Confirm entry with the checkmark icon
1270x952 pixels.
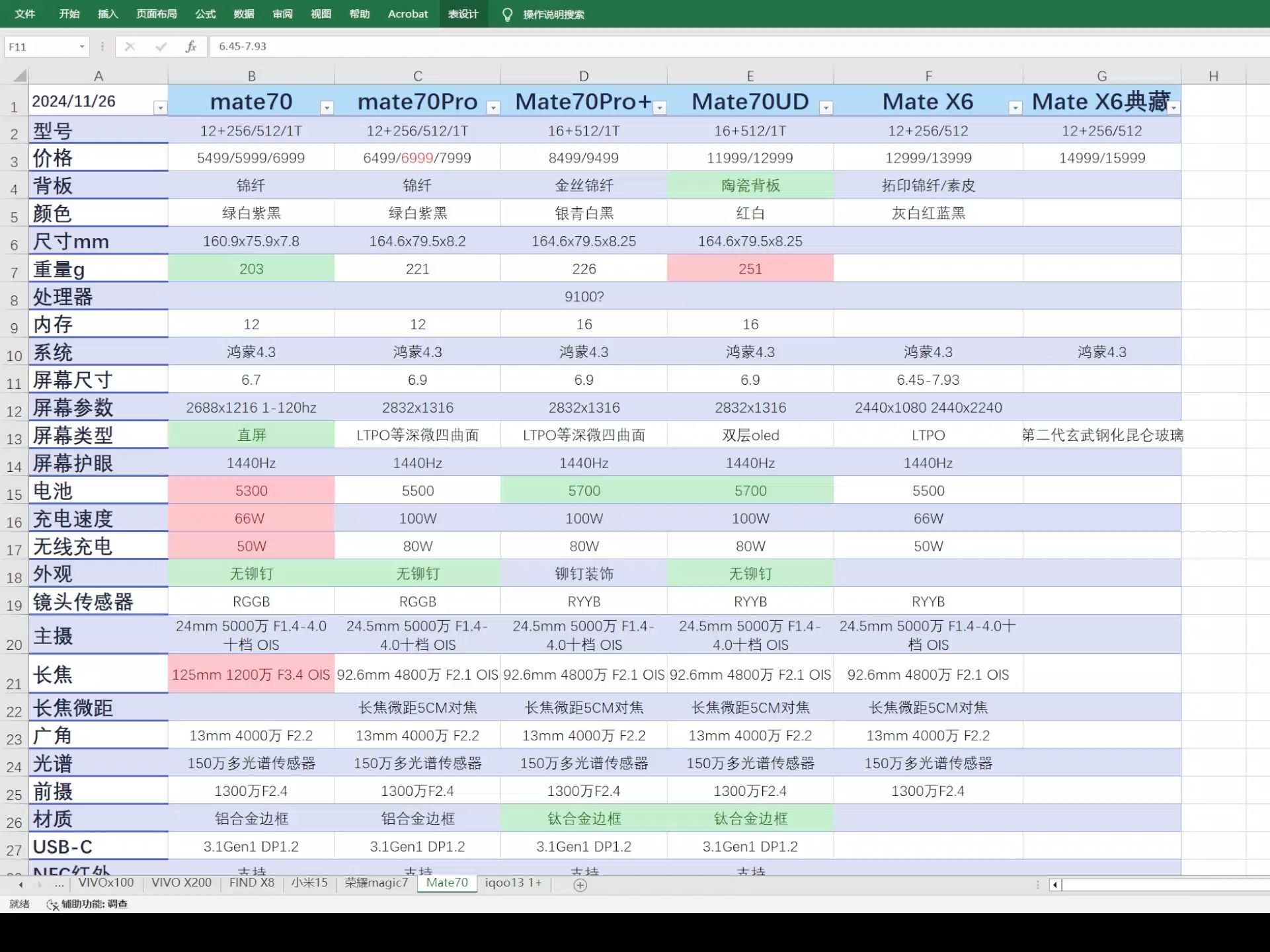(161, 46)
